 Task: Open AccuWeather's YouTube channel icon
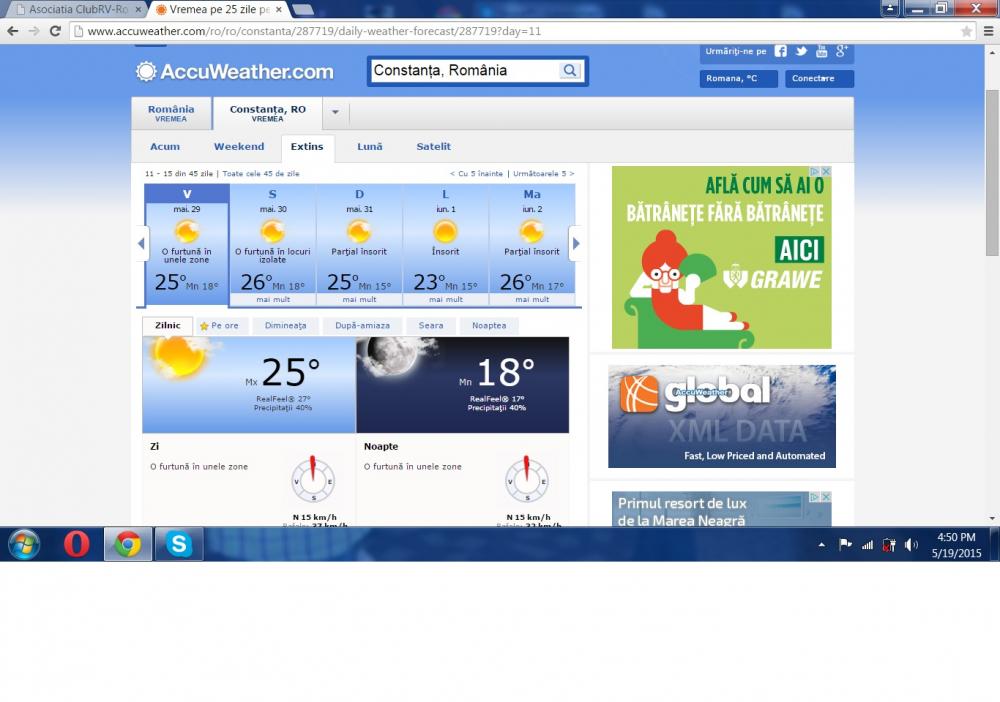click(x=822, y=51)
